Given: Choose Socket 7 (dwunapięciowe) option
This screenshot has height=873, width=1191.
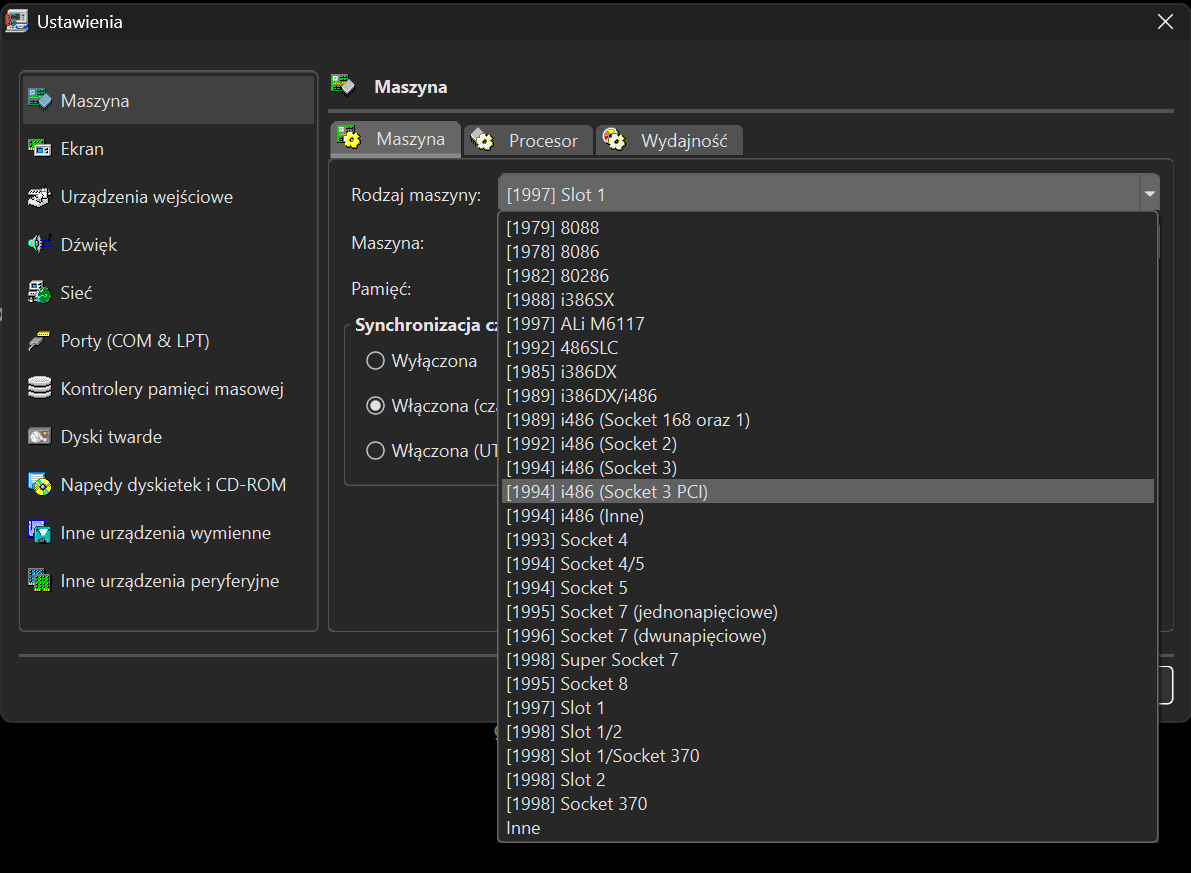Looking at the screenshot, I should (828, 636).
